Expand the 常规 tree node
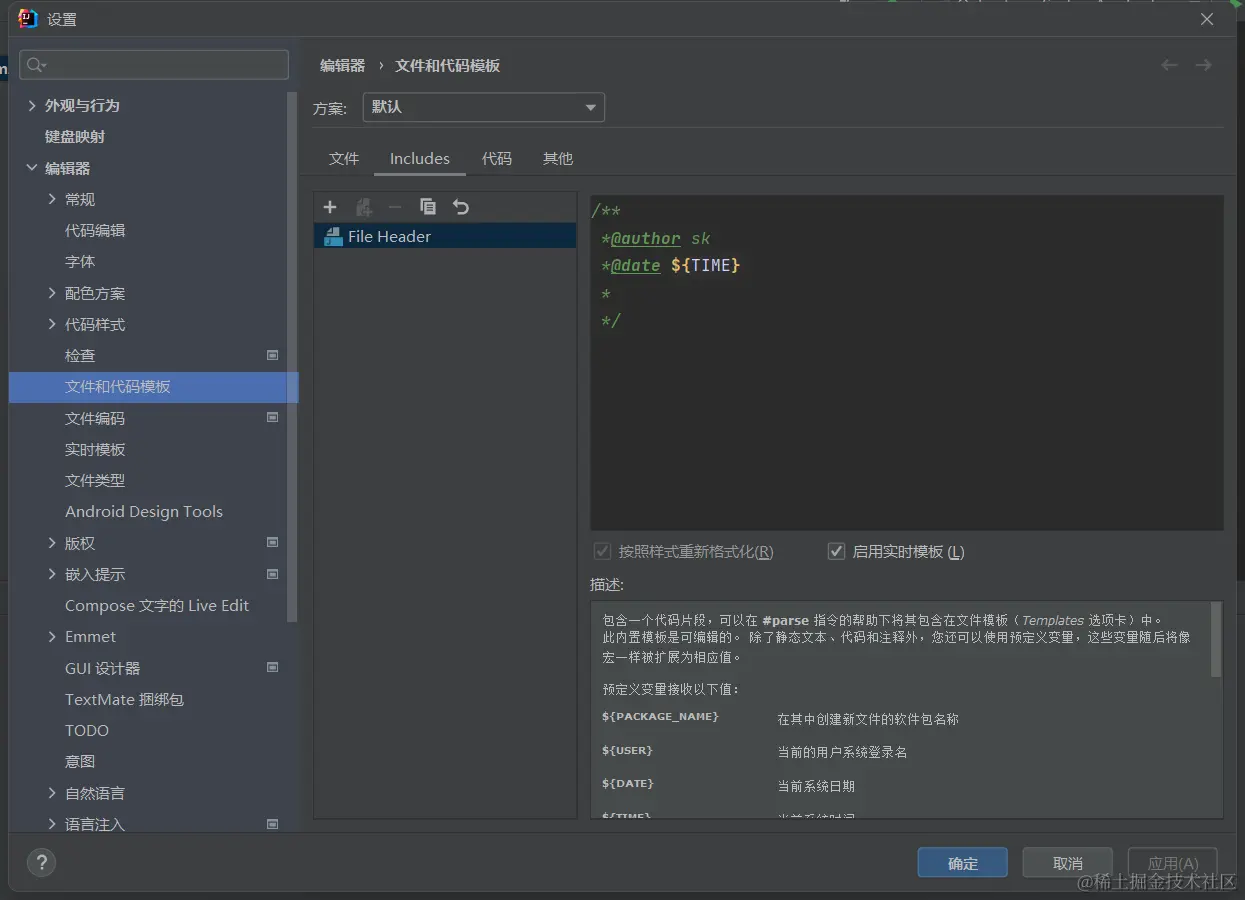1245x900 pixels. pos(52,199)
